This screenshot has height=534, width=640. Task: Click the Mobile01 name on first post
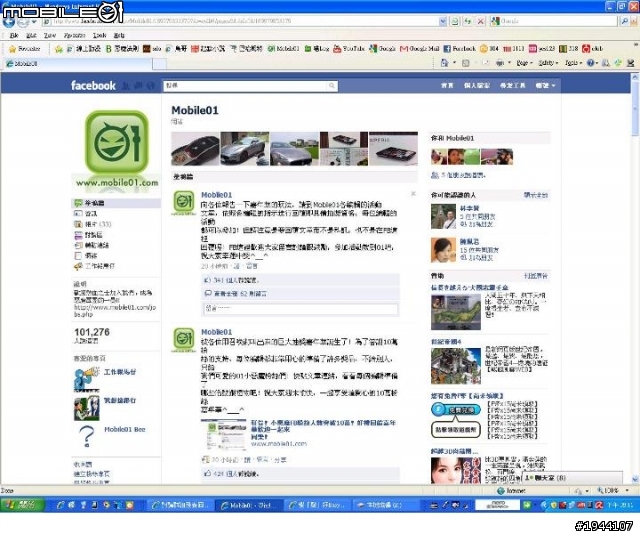pyautogui.click(x=216, y=195)
